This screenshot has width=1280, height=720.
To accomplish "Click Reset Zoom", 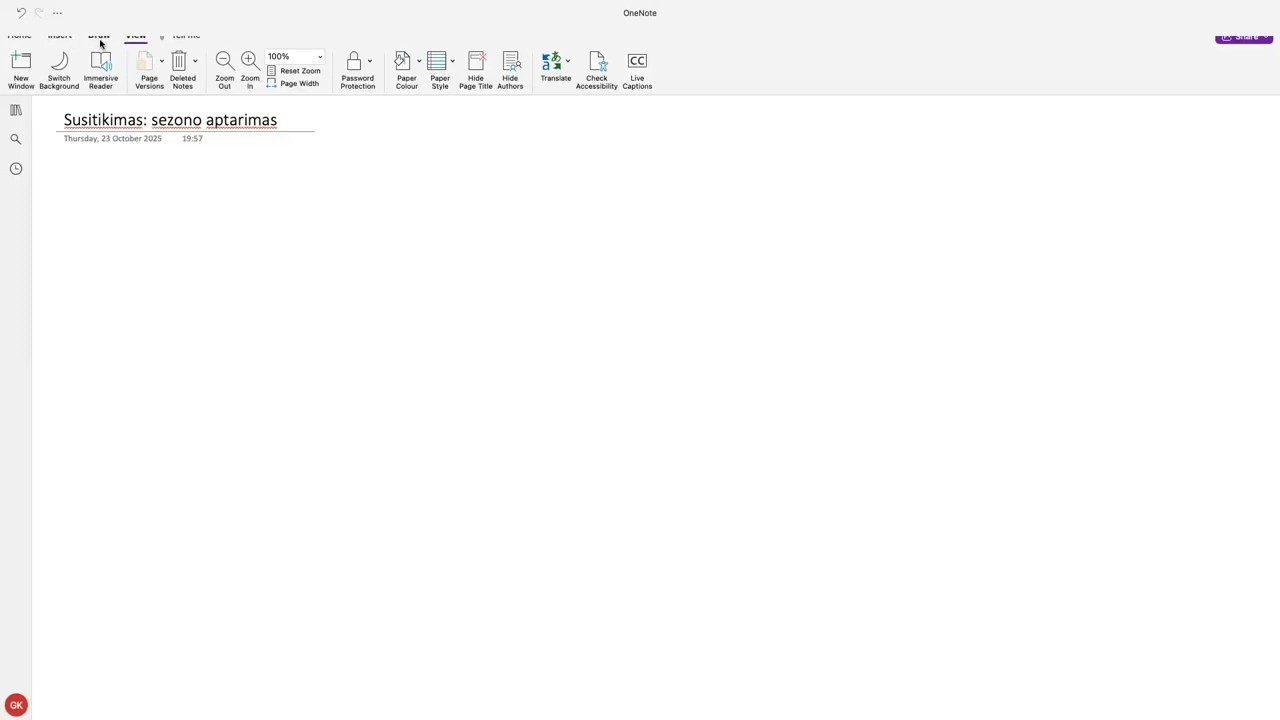I will click(x=294, y=71).
